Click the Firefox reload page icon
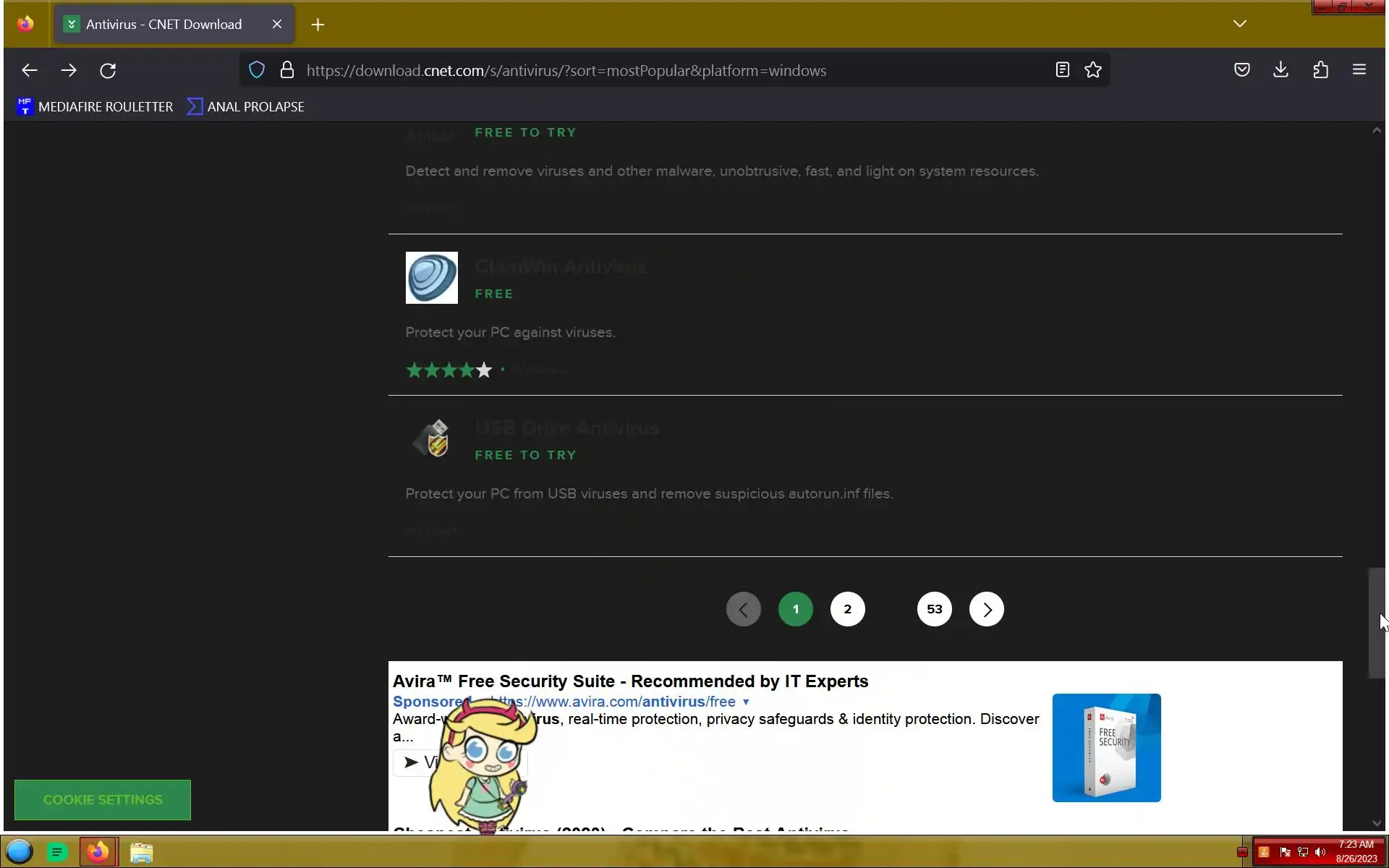The height and width of the screenshot is (868, 1389). [108, 70]
